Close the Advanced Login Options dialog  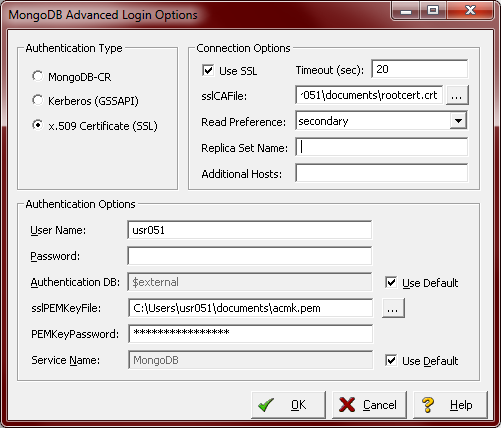(470, 10)
